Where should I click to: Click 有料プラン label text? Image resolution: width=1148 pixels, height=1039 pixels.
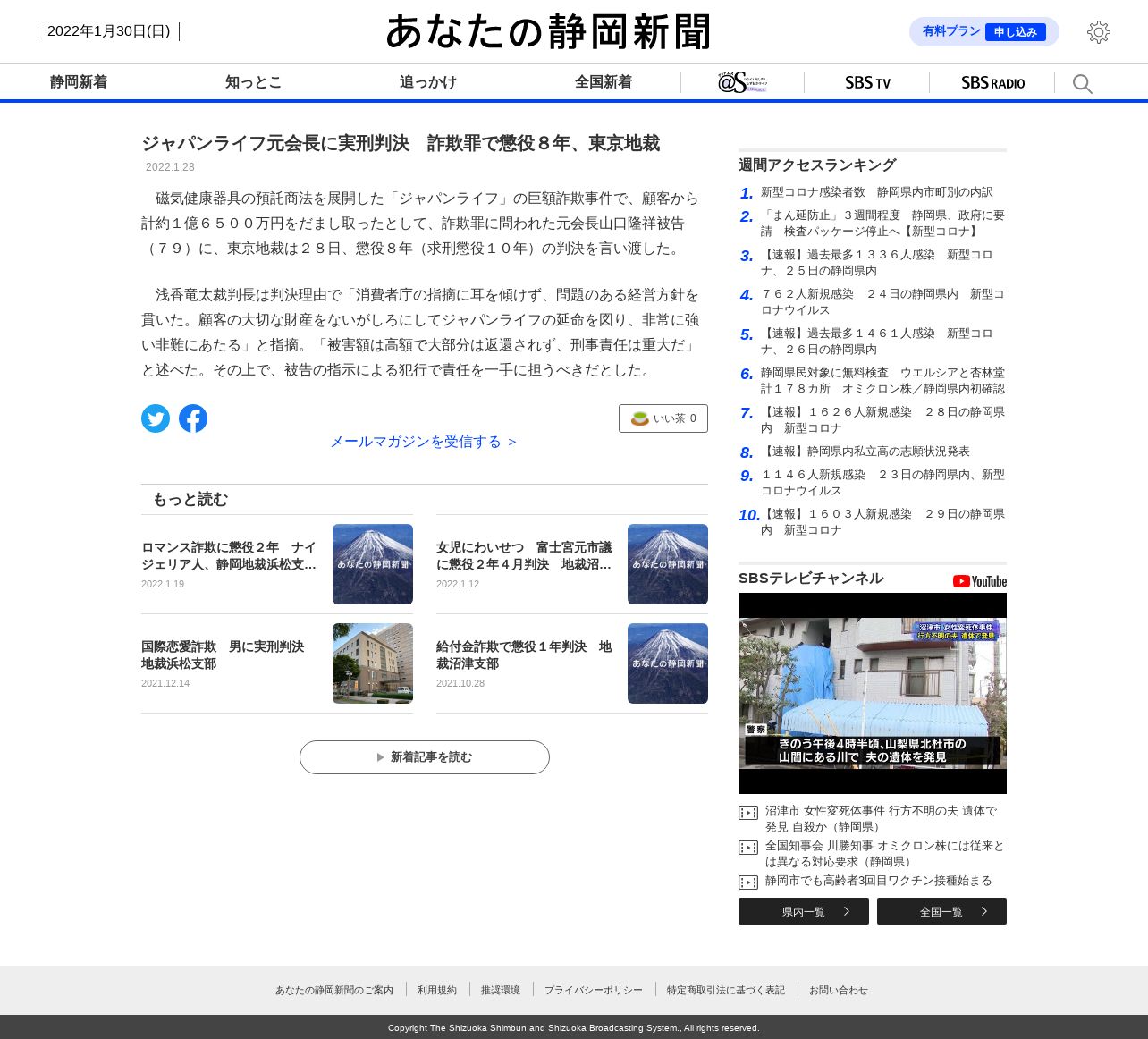coord(951,31)
